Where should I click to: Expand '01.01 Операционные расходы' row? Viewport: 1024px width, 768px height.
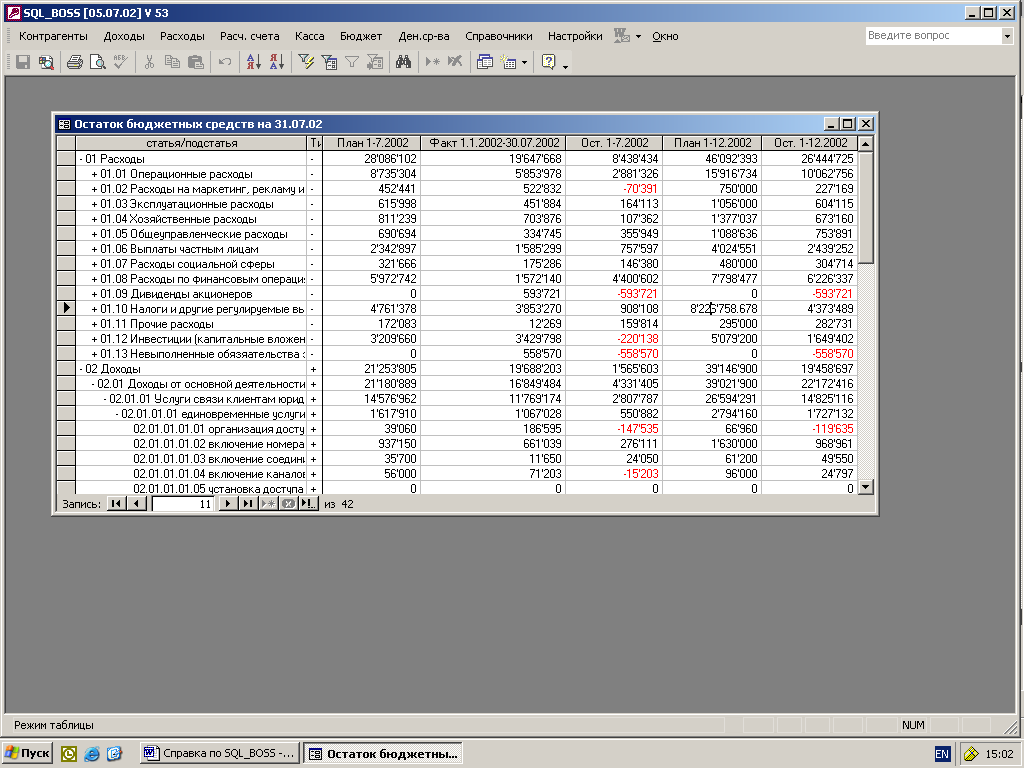coord(94,174)
